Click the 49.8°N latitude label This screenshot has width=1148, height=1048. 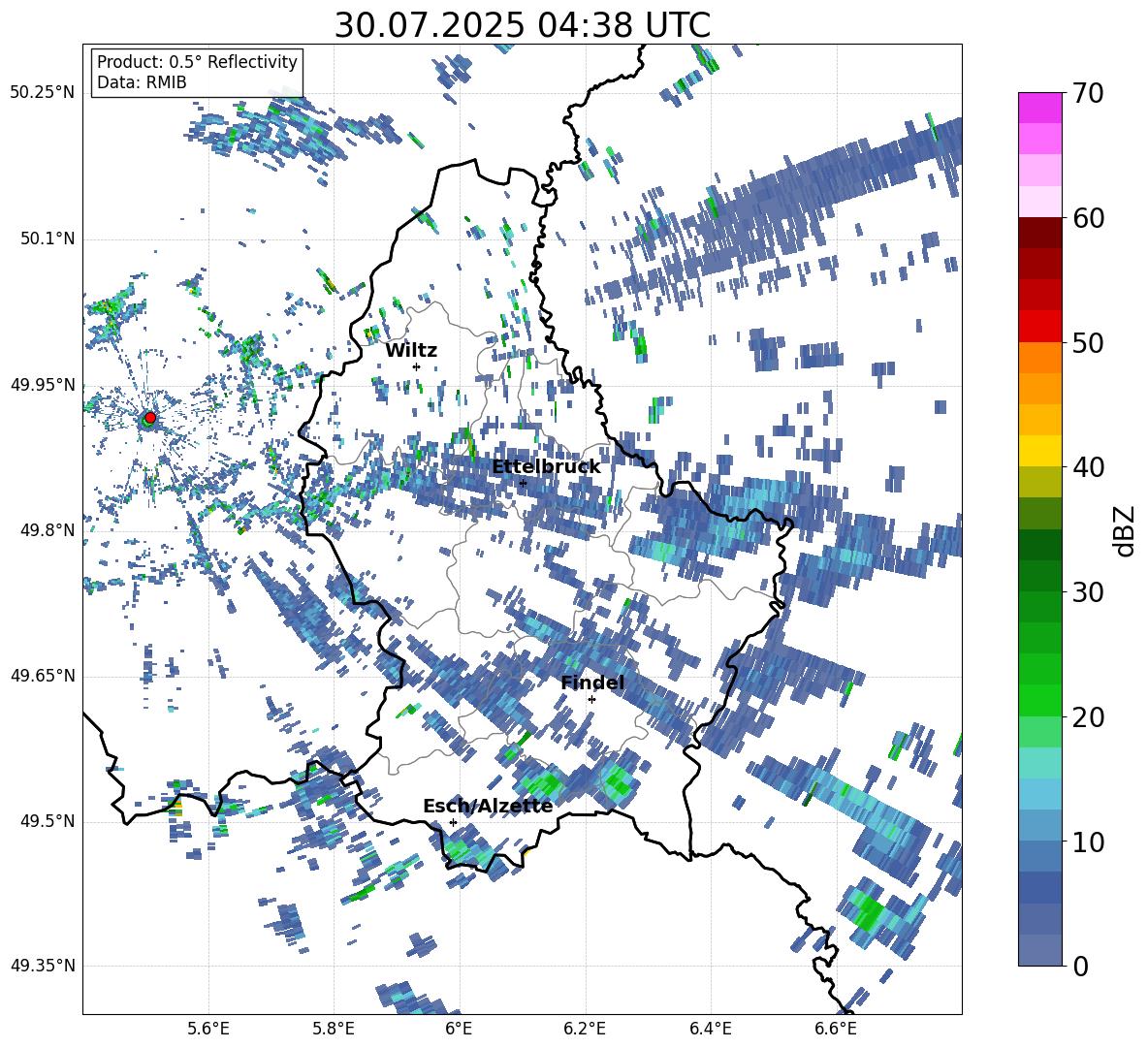[47, 530]
